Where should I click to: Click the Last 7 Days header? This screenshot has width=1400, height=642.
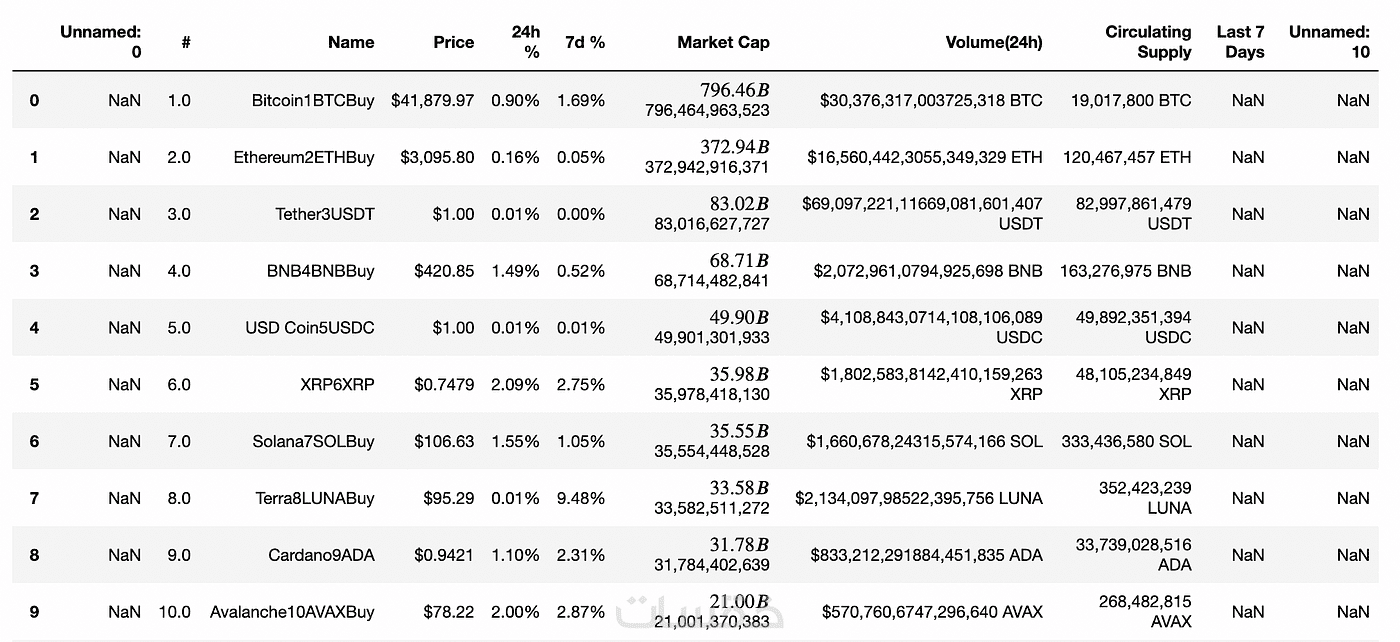pos(1241,42)
